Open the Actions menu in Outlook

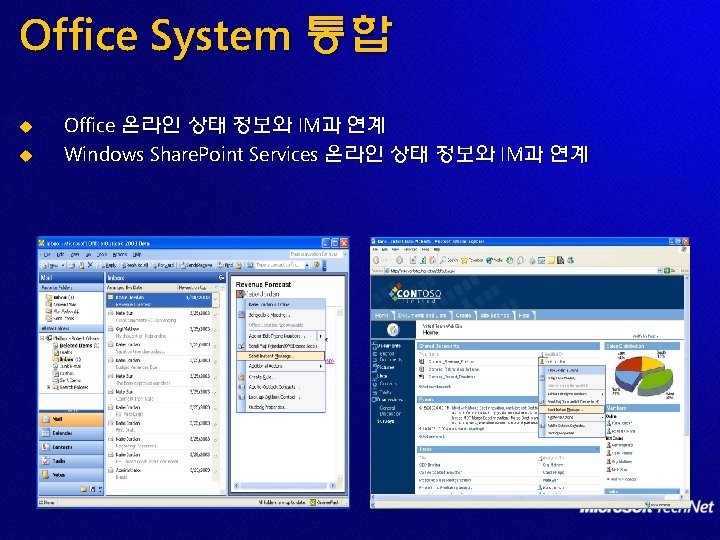119,254
